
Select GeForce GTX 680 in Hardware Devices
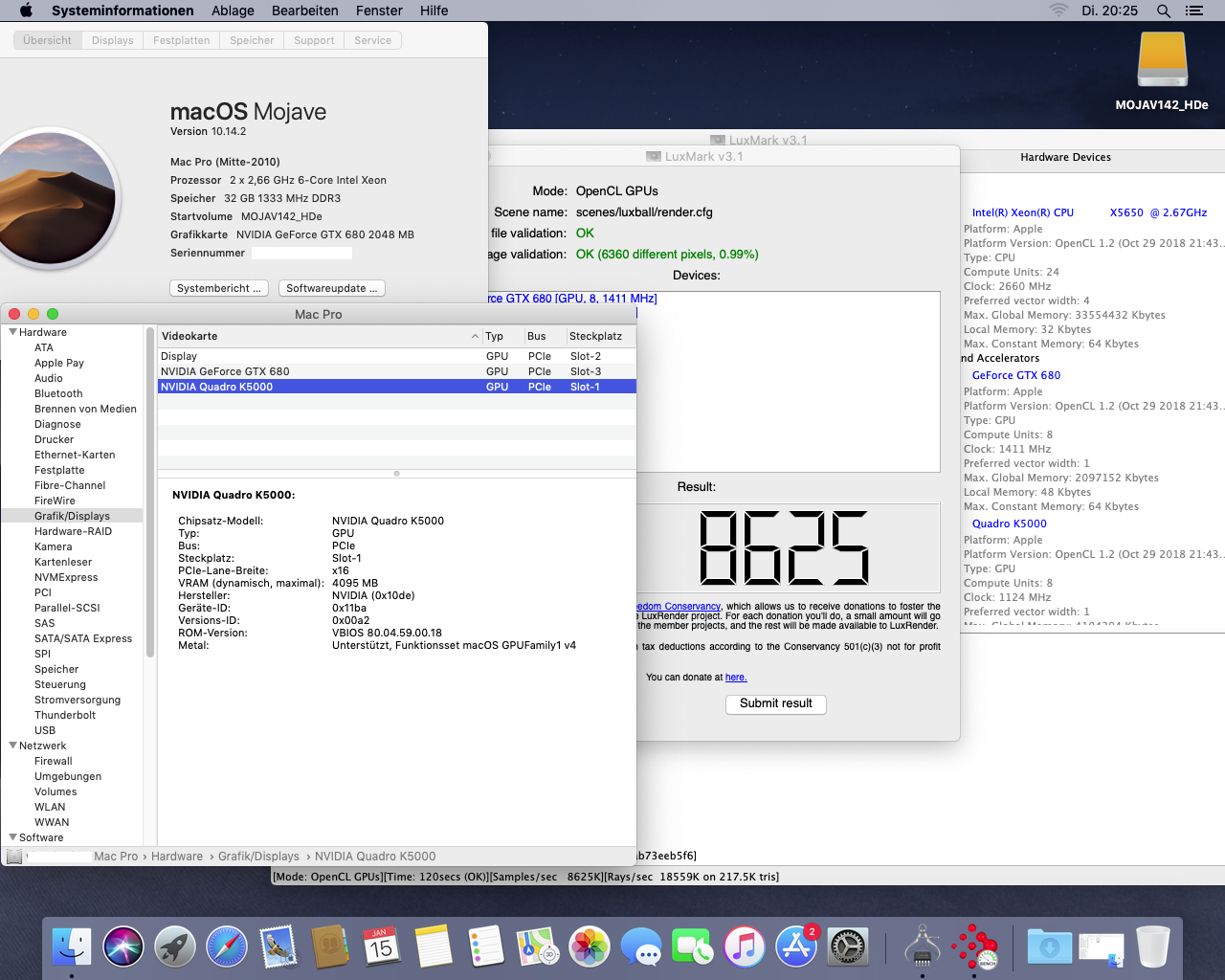(x=1016, y=375)
